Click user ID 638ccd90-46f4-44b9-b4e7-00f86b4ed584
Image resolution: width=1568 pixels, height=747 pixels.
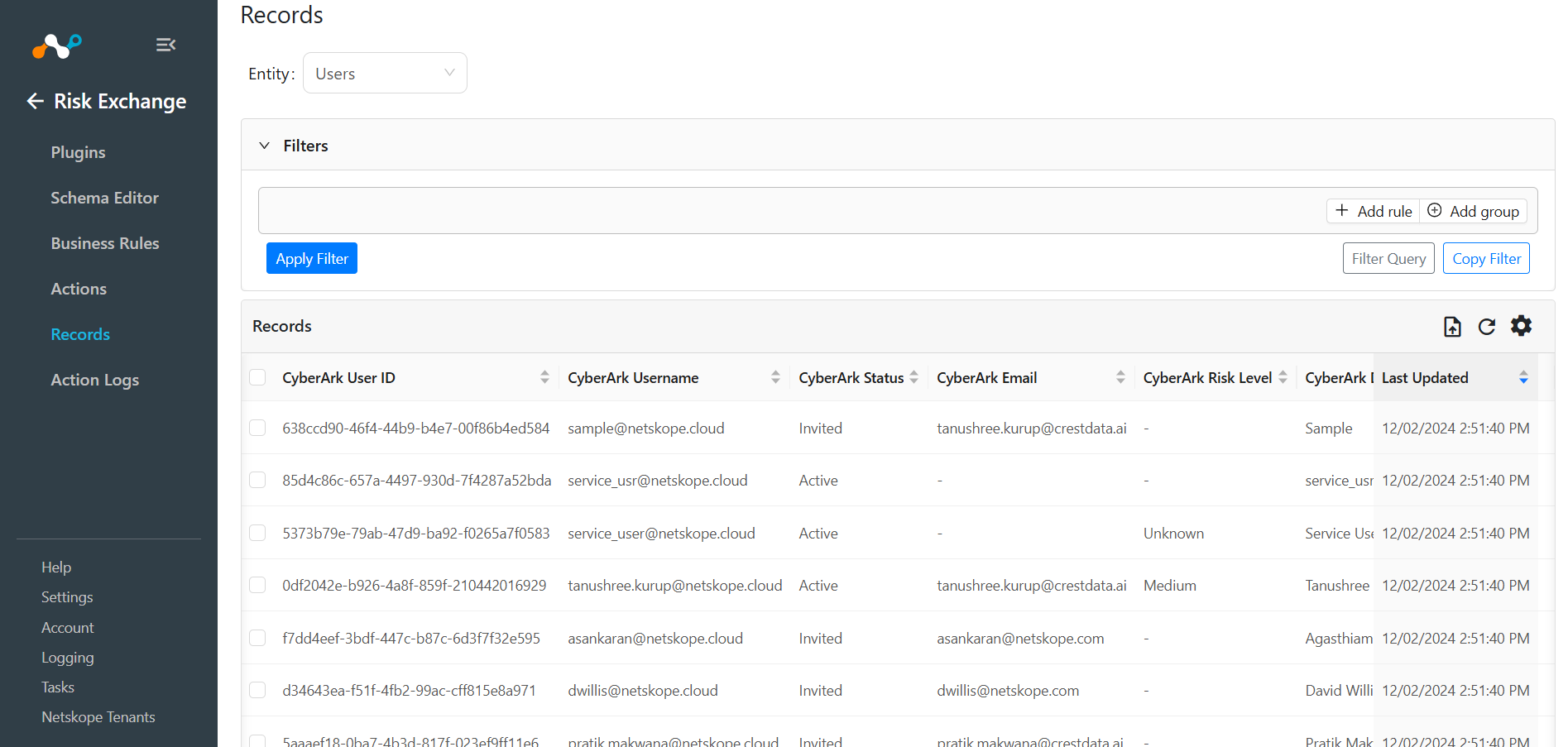[416, 428]
